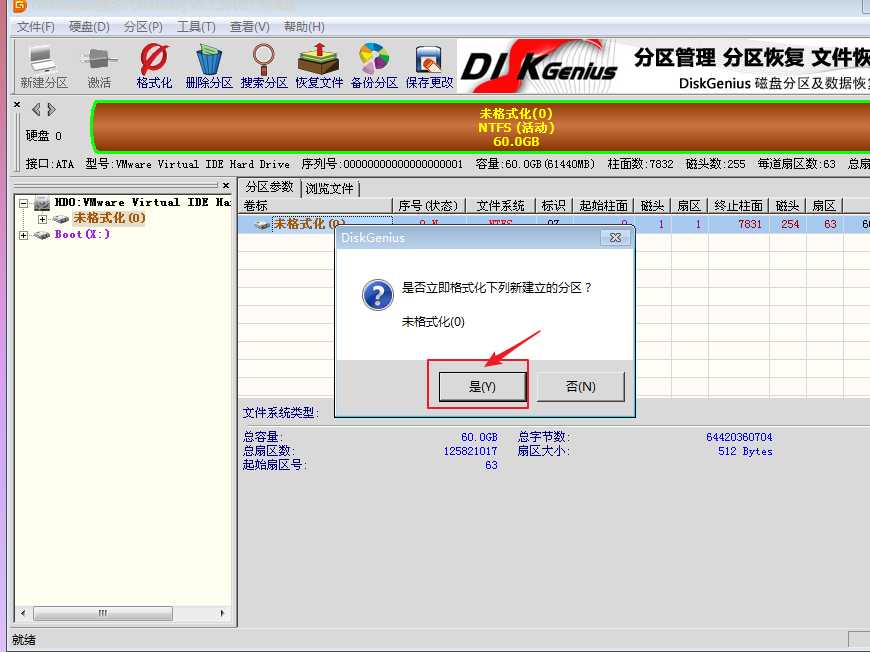Open the Recover Files (恢复文件) tool
The width and height of the screenshot is (870, 652).
pos(319,67)
